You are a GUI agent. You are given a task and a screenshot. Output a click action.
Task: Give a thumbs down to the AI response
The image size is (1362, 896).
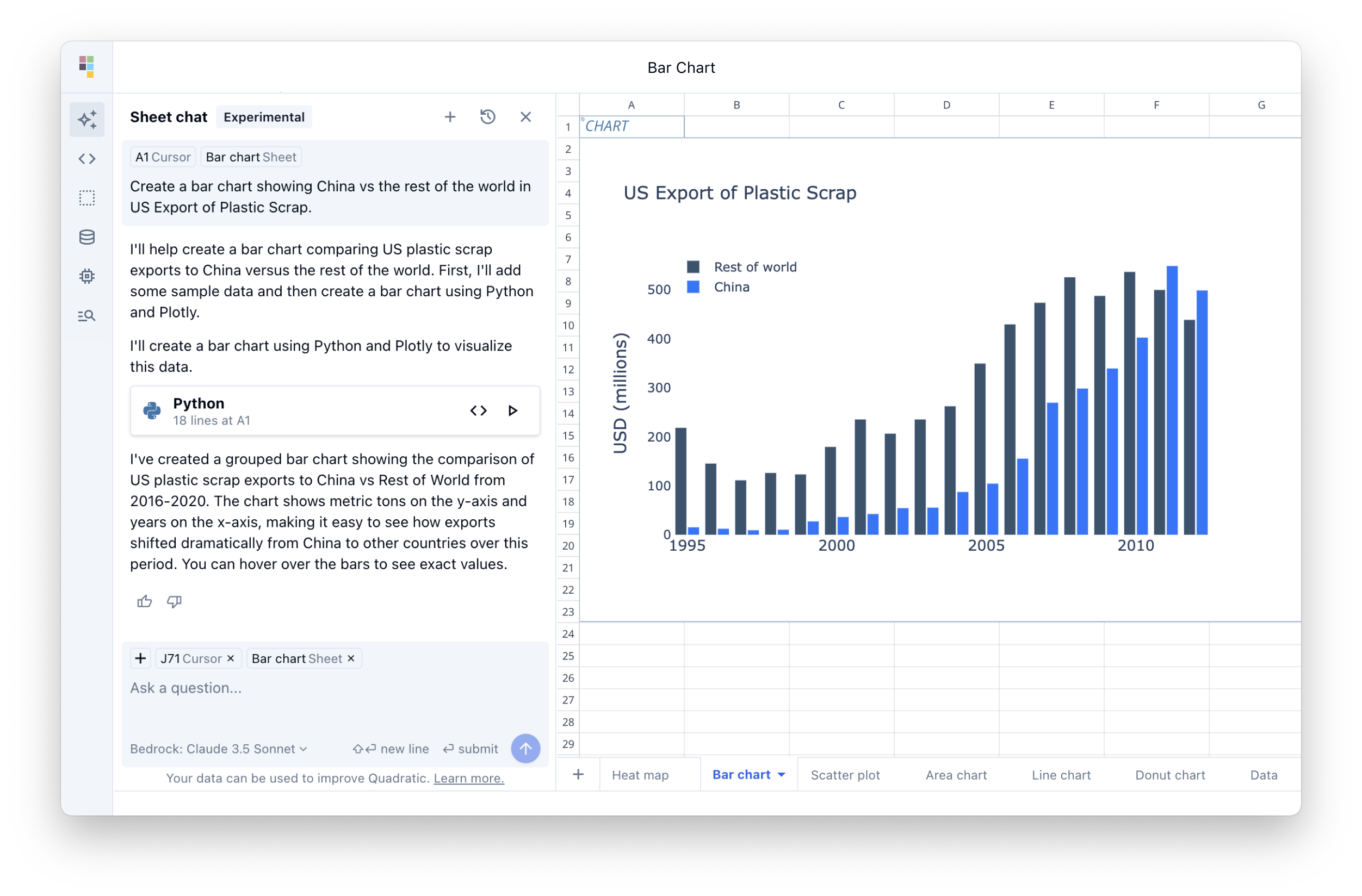(x=174, y=601)
